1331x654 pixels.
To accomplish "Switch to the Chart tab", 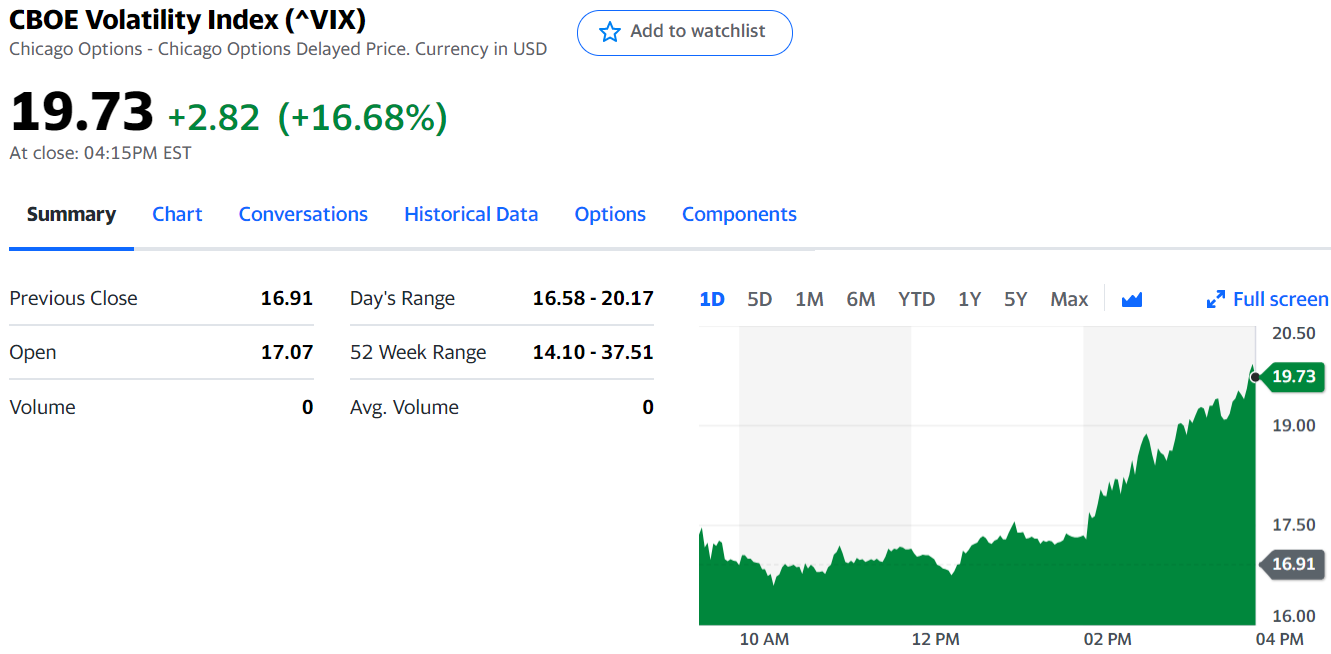I will point(177,214).
